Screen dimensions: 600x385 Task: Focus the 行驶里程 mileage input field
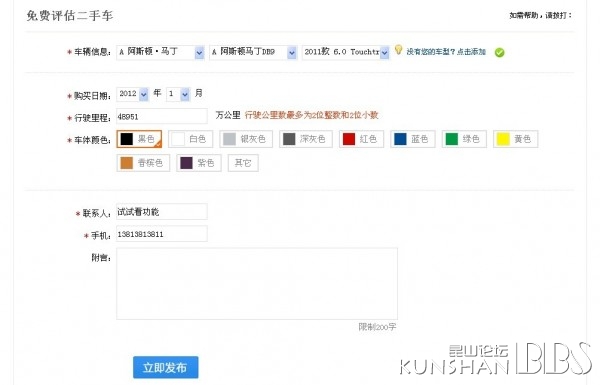(162, 116)
